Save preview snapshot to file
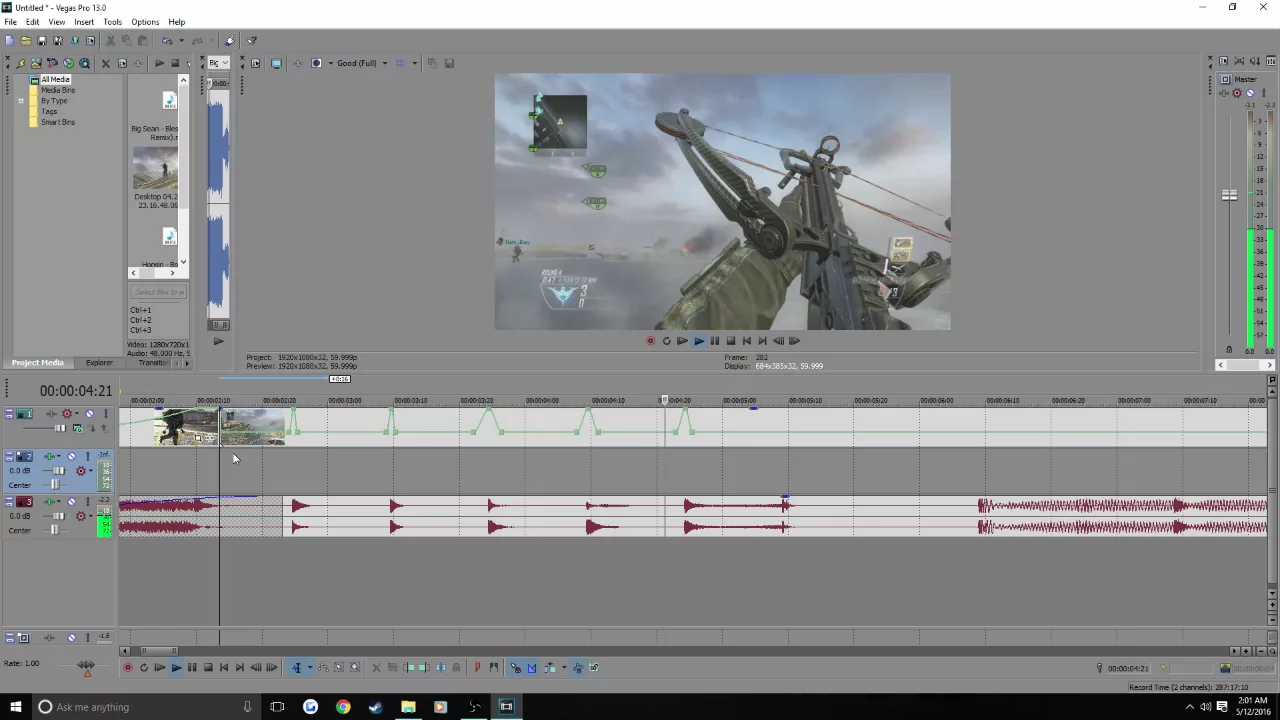 pyautogui.click(x=449, y=63)
